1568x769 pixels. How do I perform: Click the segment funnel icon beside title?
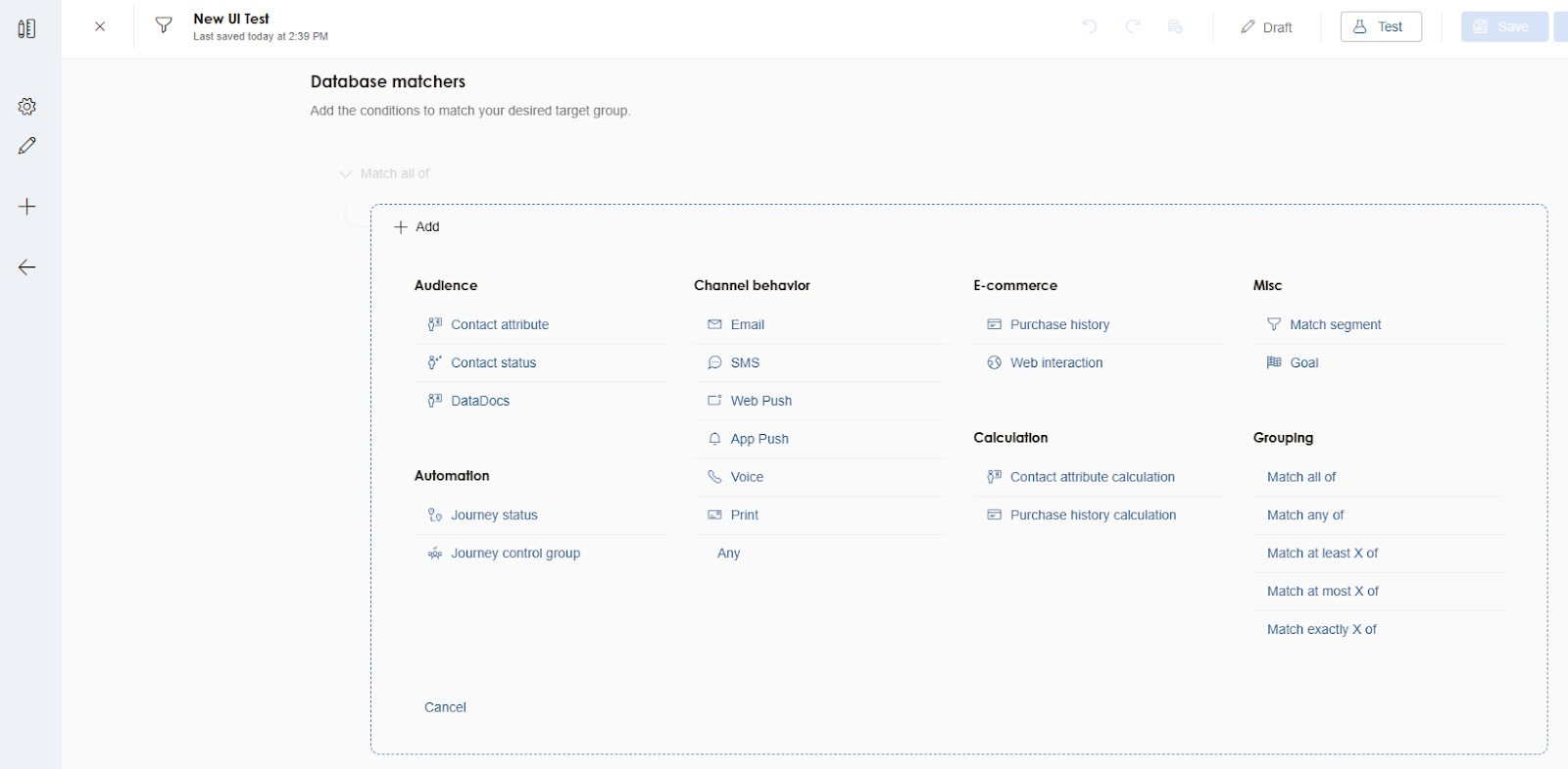164,26
